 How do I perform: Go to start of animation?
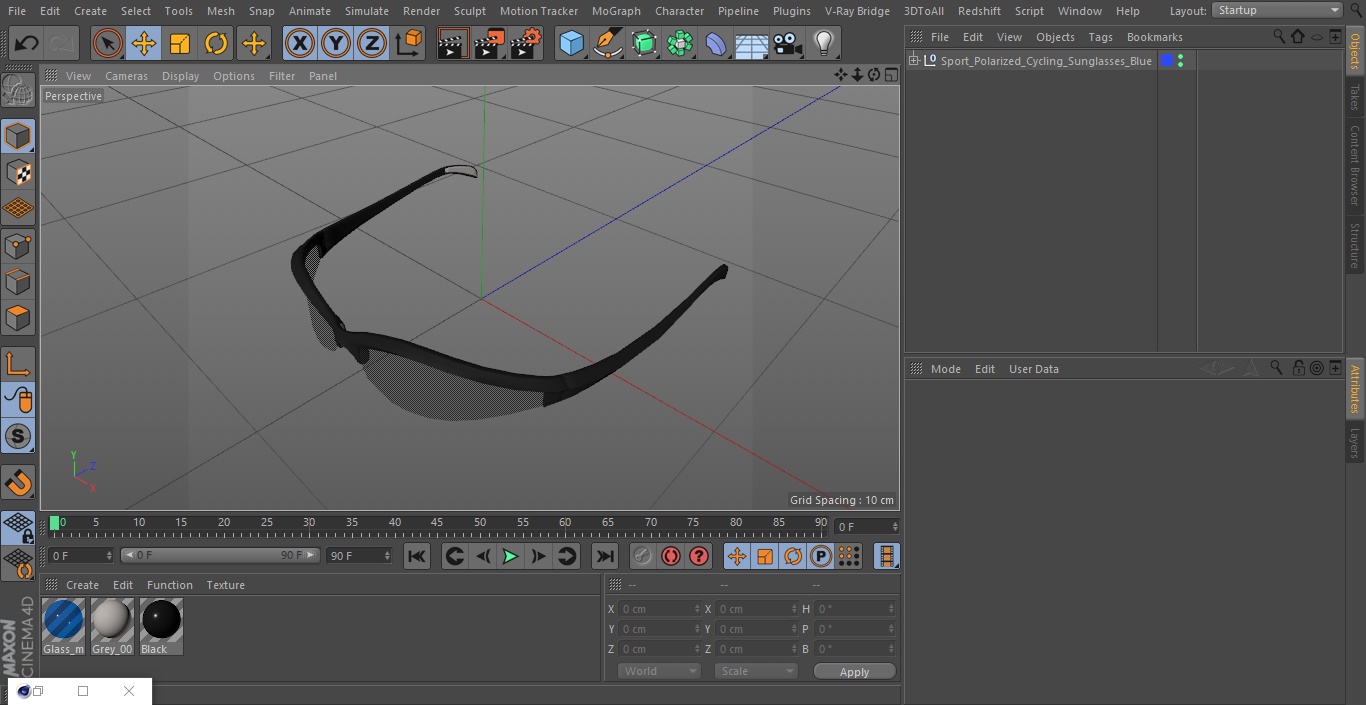point(417,556)
